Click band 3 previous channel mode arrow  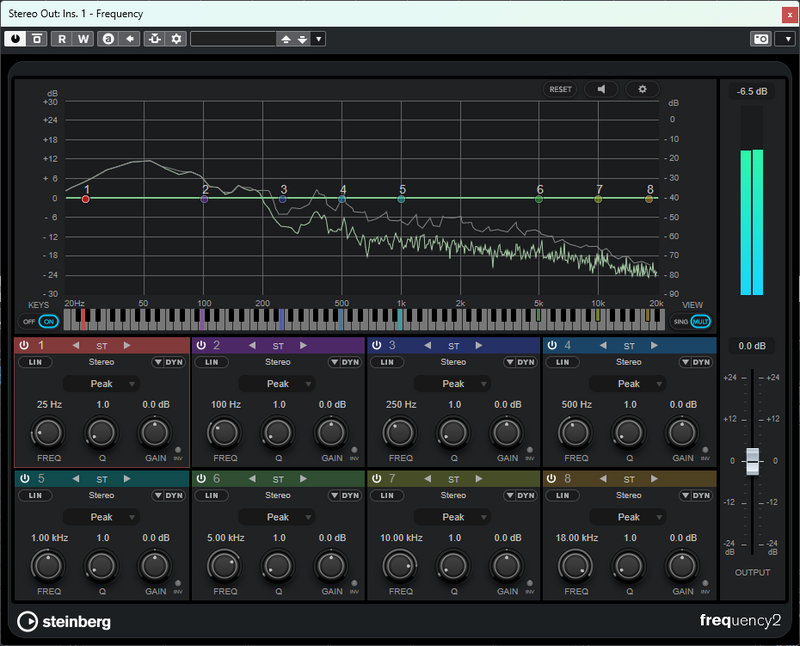pos(428,345)
